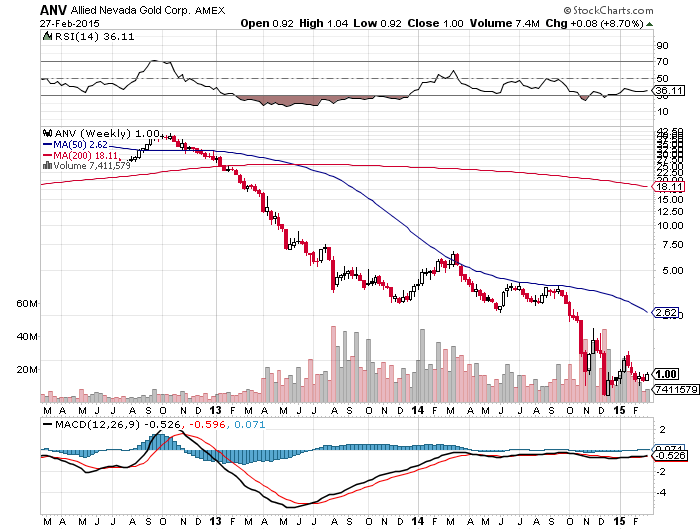The height and width of the screenshot is (530, 700).
Task: Click the MA(50) 2.62 legend text
Action: (80, 144)
